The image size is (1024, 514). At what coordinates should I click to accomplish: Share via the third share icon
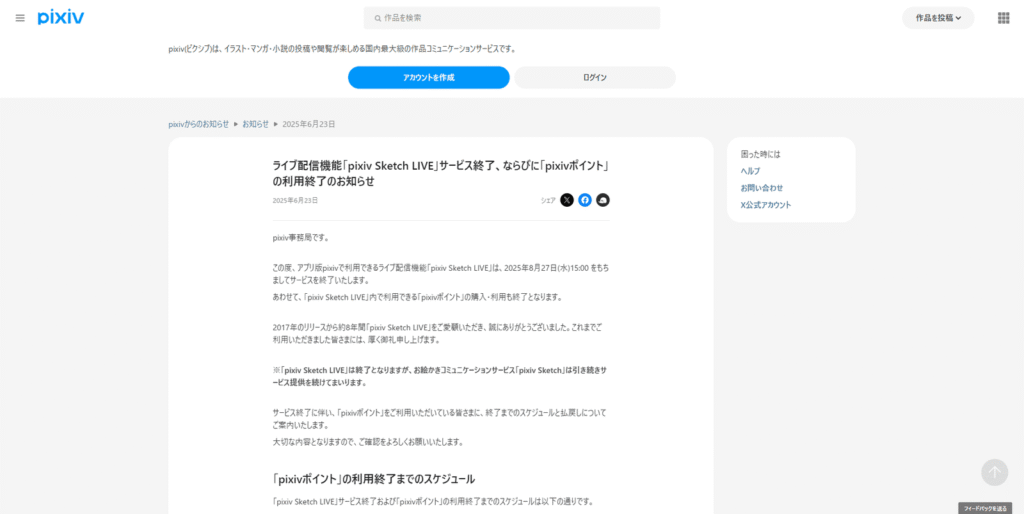tap(603, 201)
